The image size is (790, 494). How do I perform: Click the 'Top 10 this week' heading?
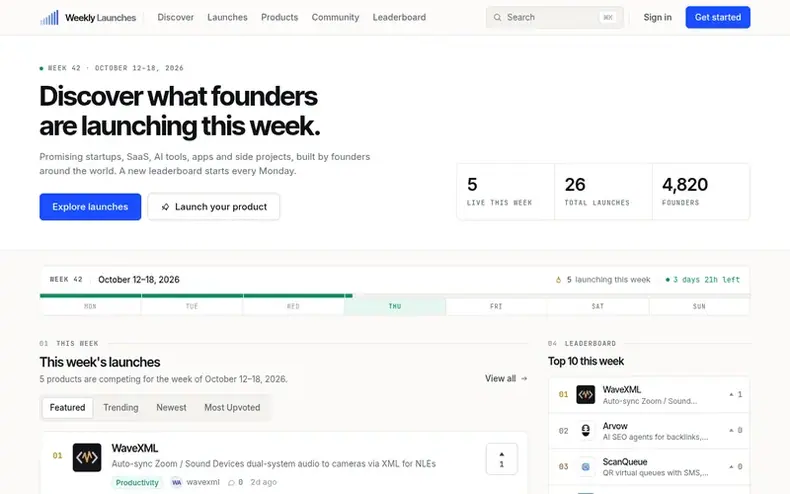coord(586,361)
